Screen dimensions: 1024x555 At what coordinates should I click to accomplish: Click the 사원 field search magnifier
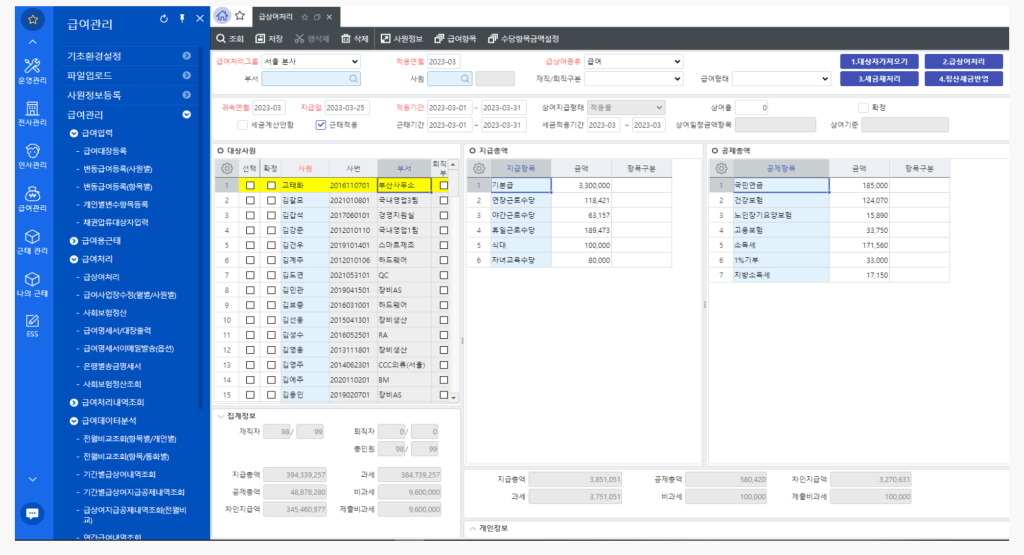(x=465, y=79)
